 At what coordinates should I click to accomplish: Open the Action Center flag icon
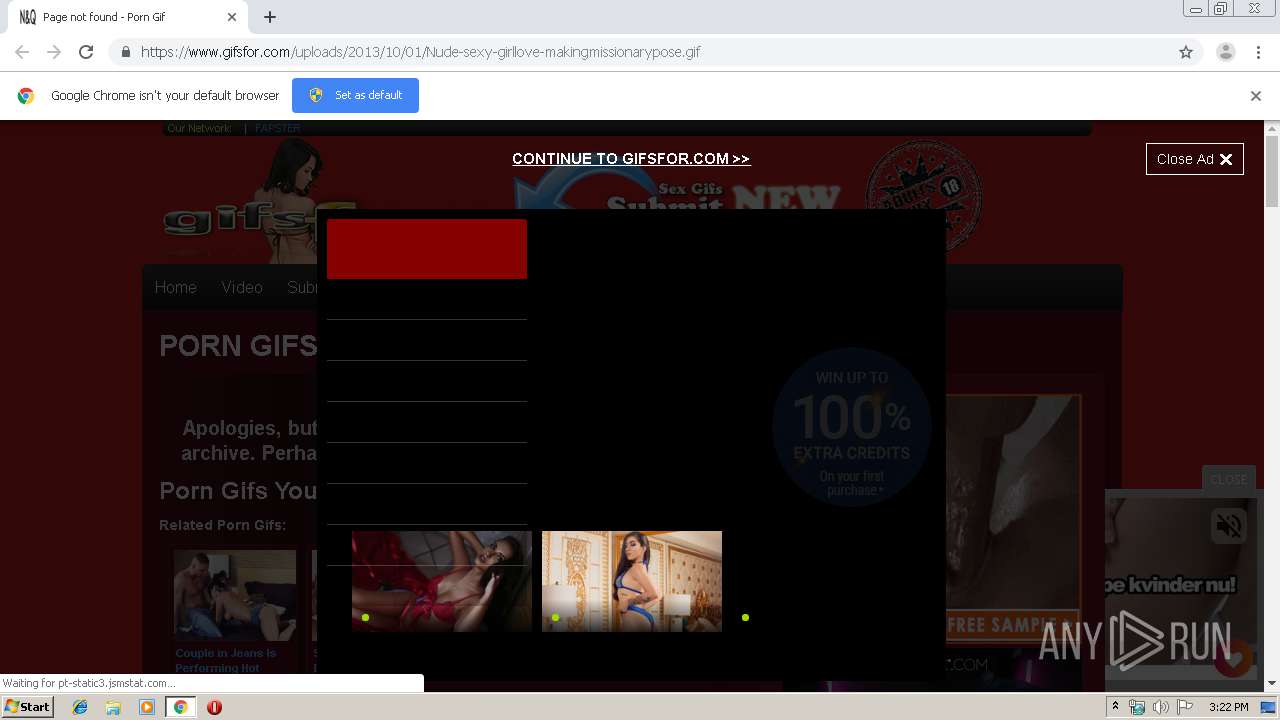click(1185, 707)
